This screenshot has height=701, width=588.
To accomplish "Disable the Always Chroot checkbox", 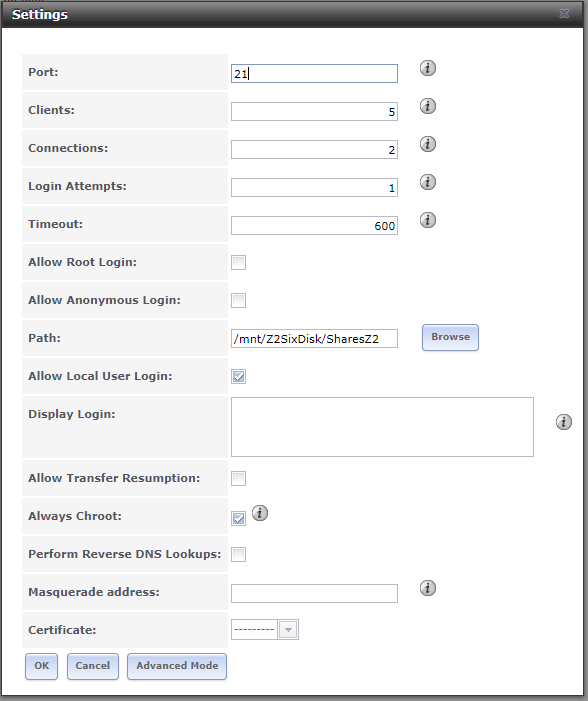I will click(238, 519).
